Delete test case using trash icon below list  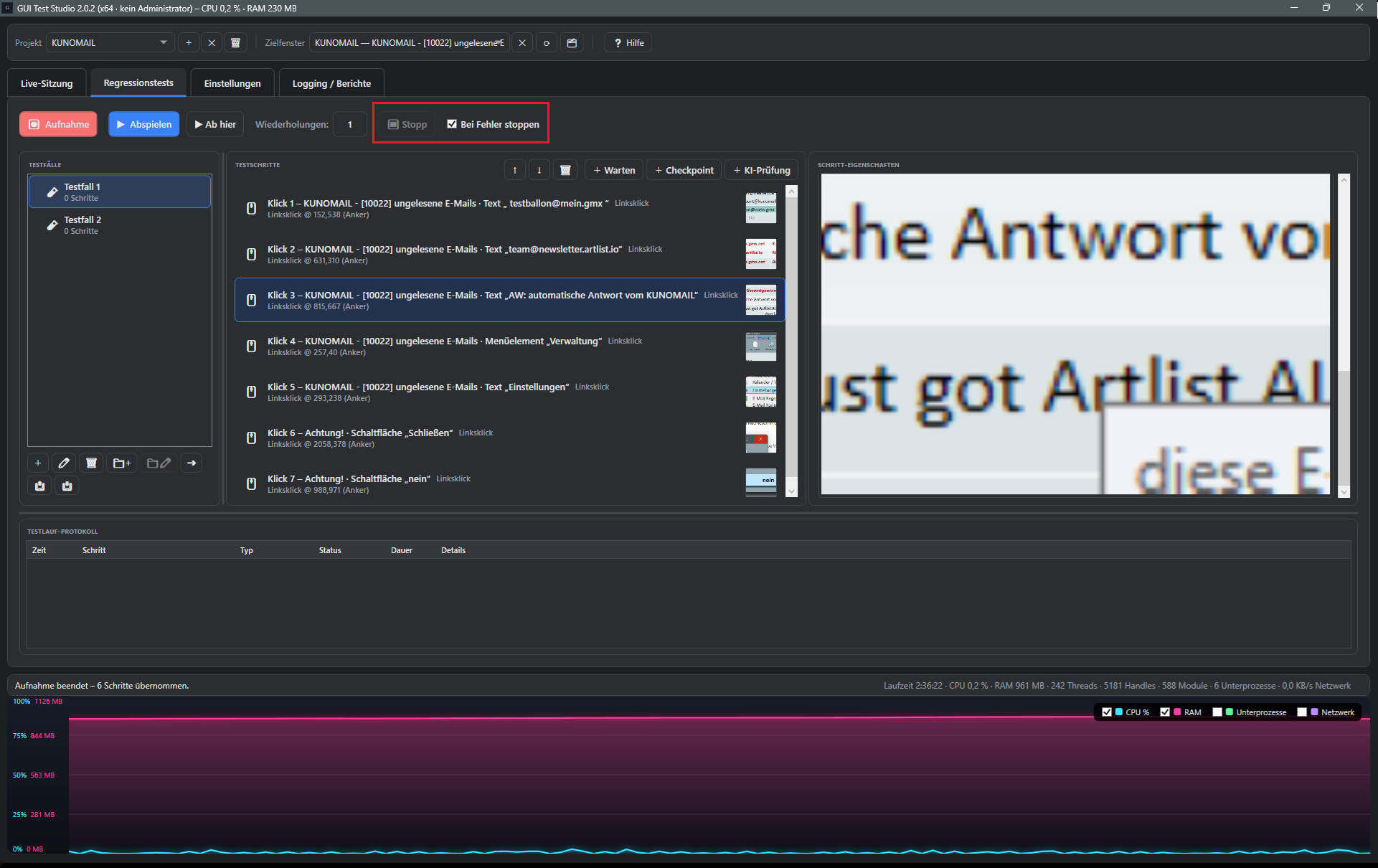(91, 463)
